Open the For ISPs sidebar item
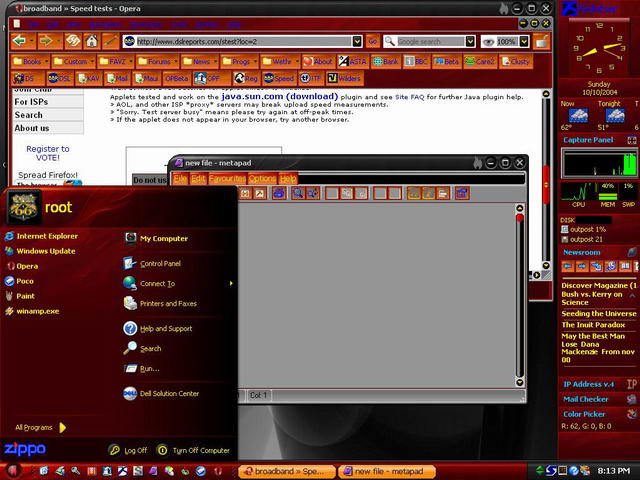 (x=48, y=102)
